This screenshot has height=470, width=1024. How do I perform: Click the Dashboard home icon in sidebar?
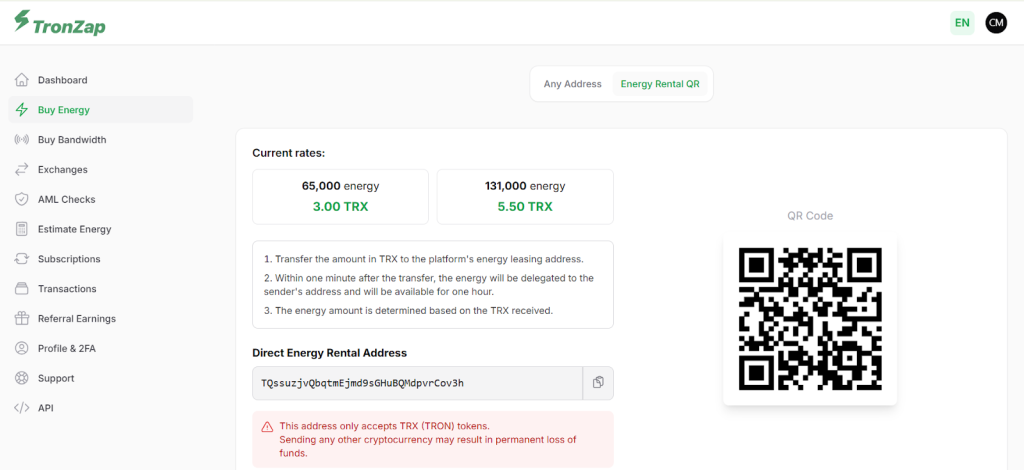coord(21,80)
